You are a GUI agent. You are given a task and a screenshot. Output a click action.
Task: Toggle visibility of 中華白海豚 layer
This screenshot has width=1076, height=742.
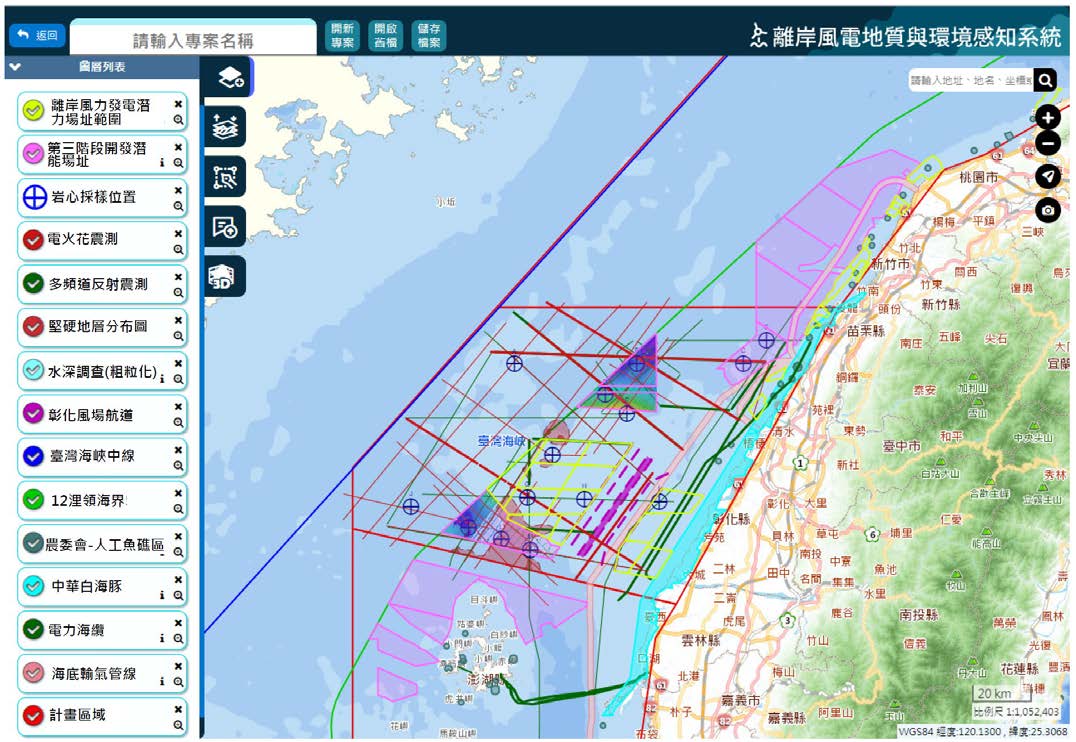(x=33, y=586)
